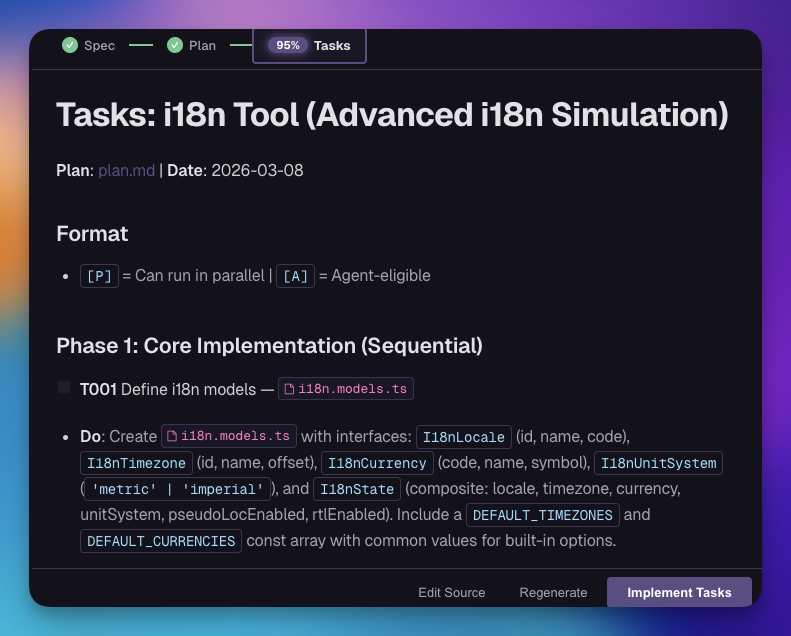Click the 95% progress badge
This screenshot has height=636, width=791.
point(288,45)
